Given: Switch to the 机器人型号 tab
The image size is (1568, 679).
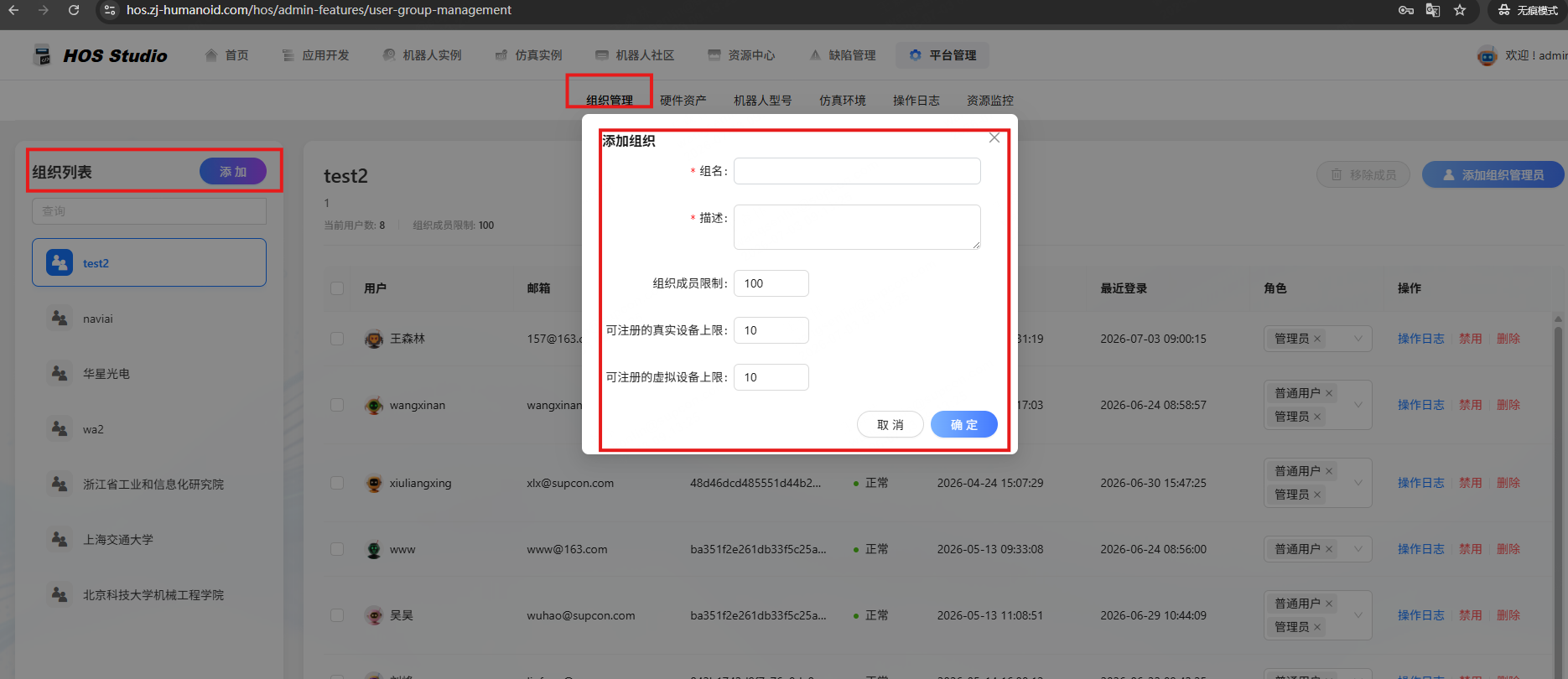Looking at the screenshot, I should coord(762,101).
